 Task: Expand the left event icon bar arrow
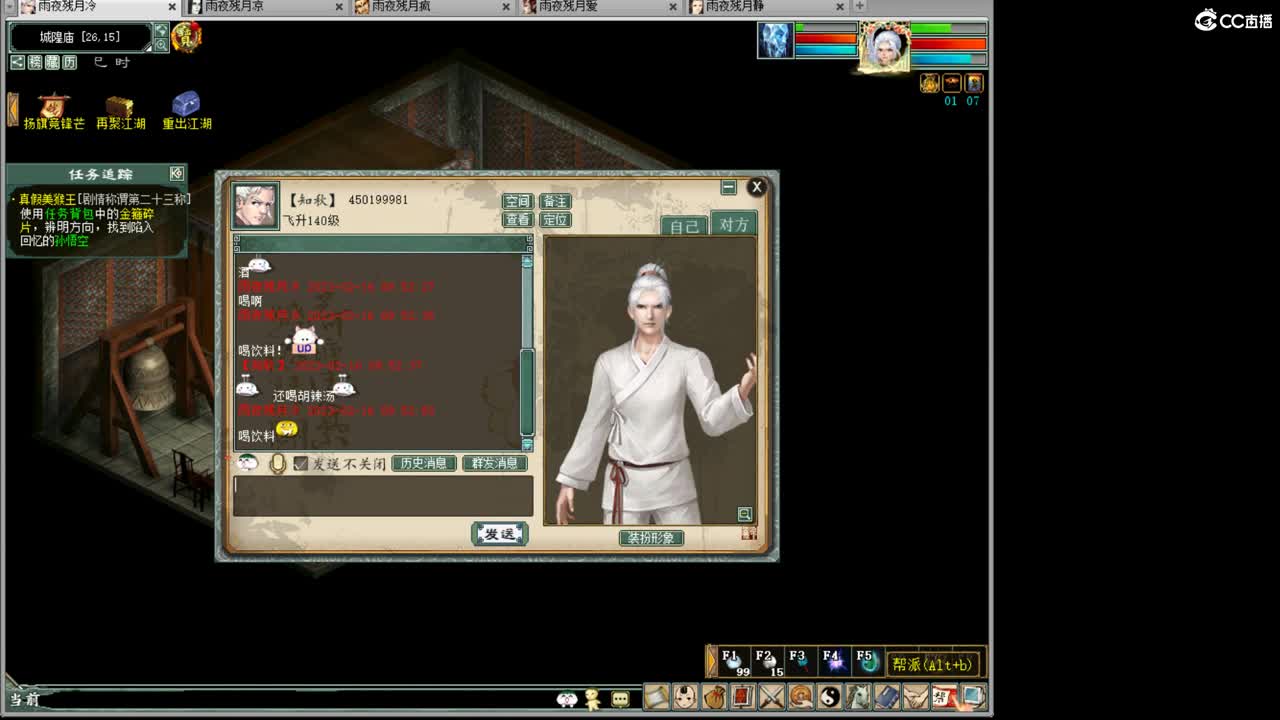coord(13,109)
